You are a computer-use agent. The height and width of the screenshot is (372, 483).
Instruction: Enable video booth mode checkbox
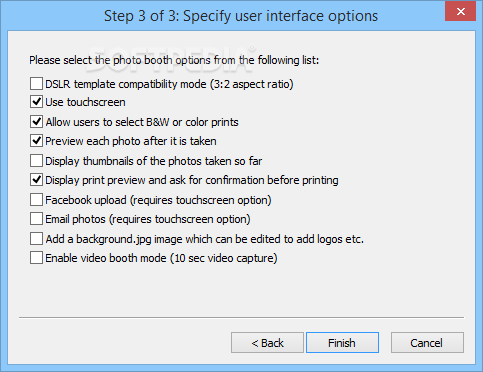tap(36, 258)
